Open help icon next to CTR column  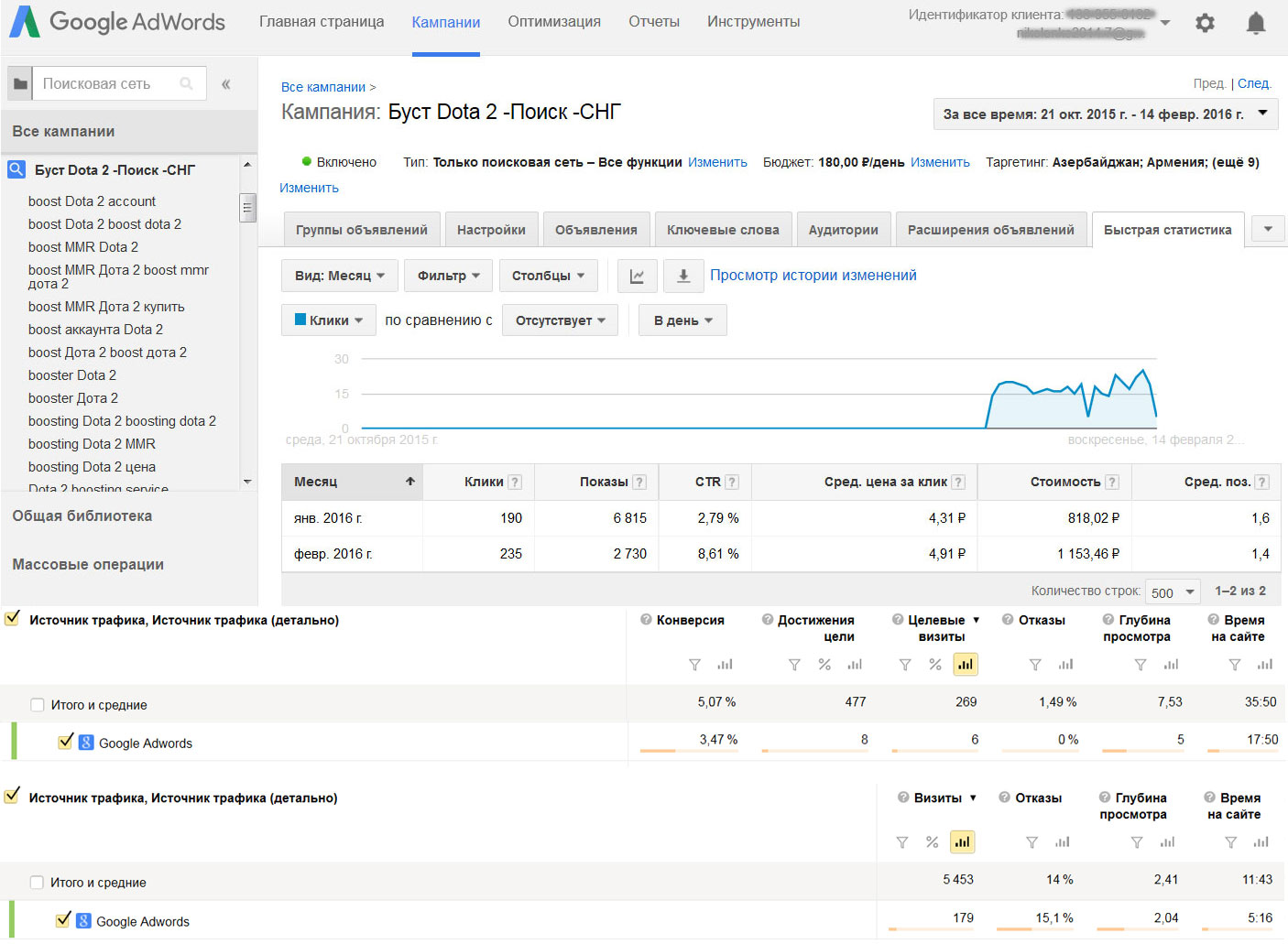pos(732,482)
